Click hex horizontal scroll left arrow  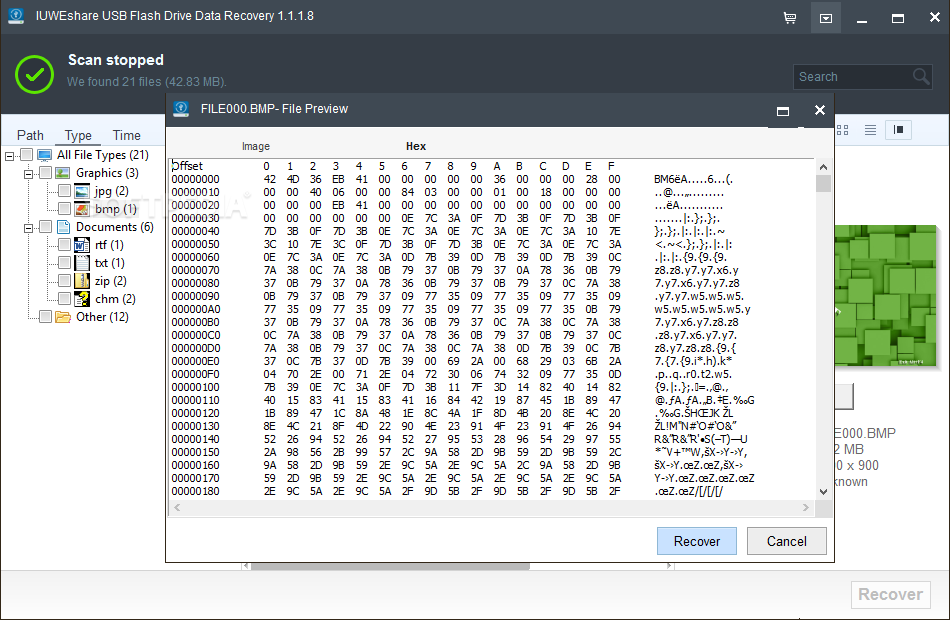(177, 507)
